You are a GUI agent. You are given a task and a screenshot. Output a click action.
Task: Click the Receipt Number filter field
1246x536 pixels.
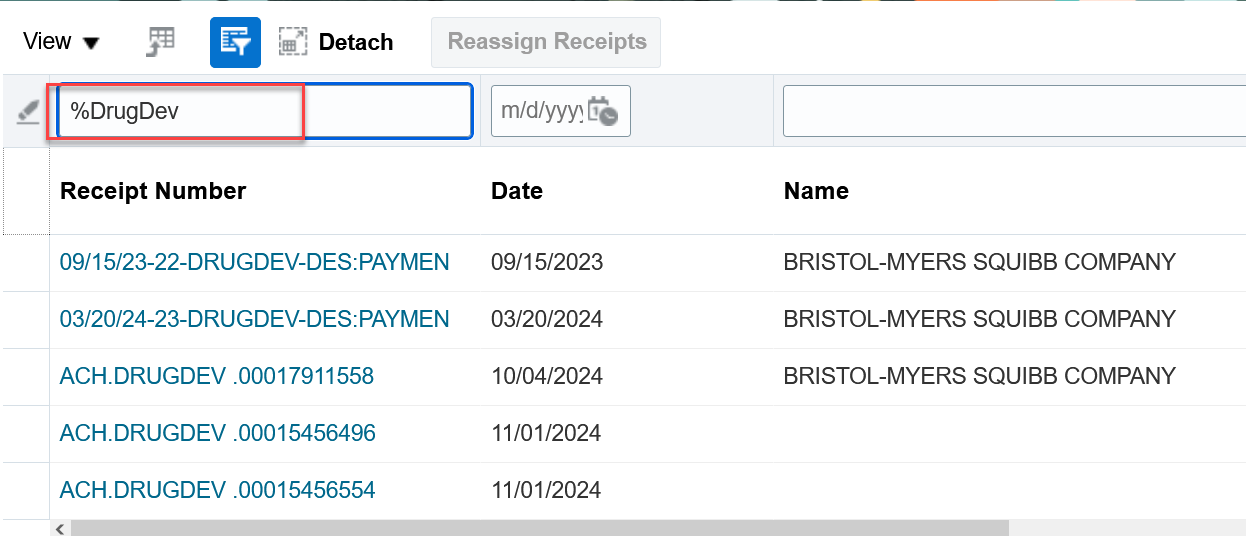(x=264, y=110)
